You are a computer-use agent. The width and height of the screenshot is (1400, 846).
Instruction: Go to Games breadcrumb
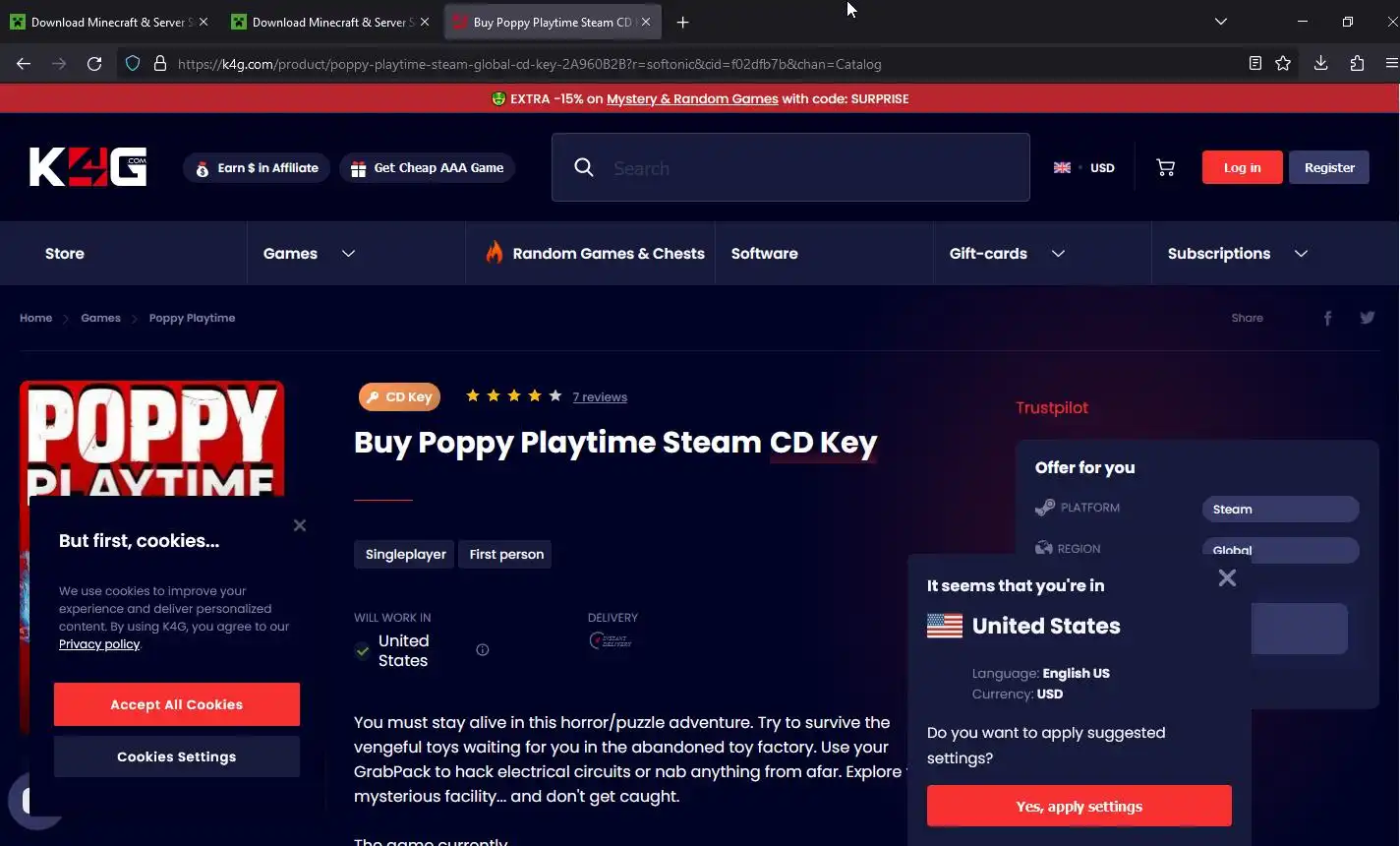pos(100,318)
